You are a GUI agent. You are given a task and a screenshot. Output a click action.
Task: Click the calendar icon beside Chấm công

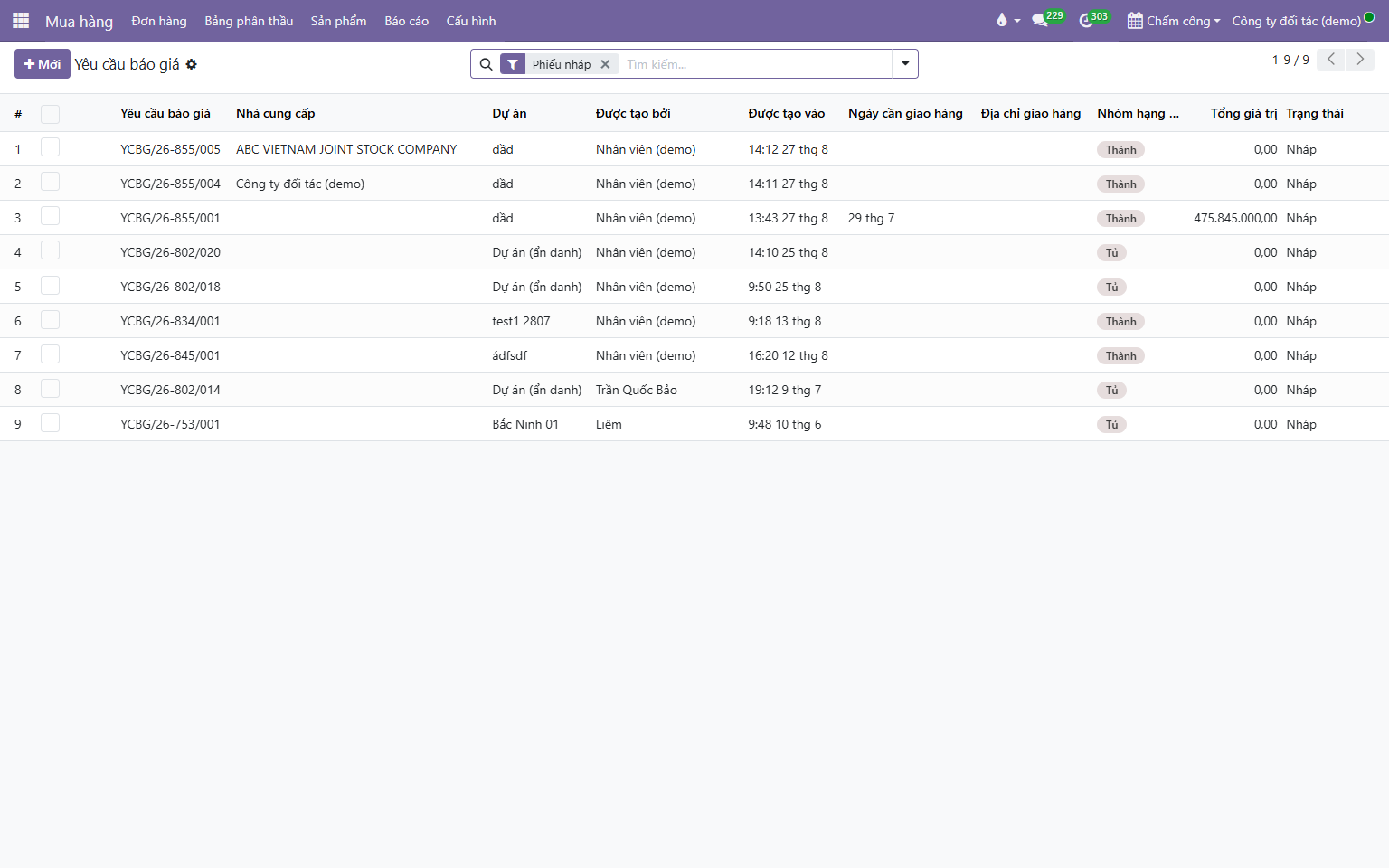point(1135,21)
